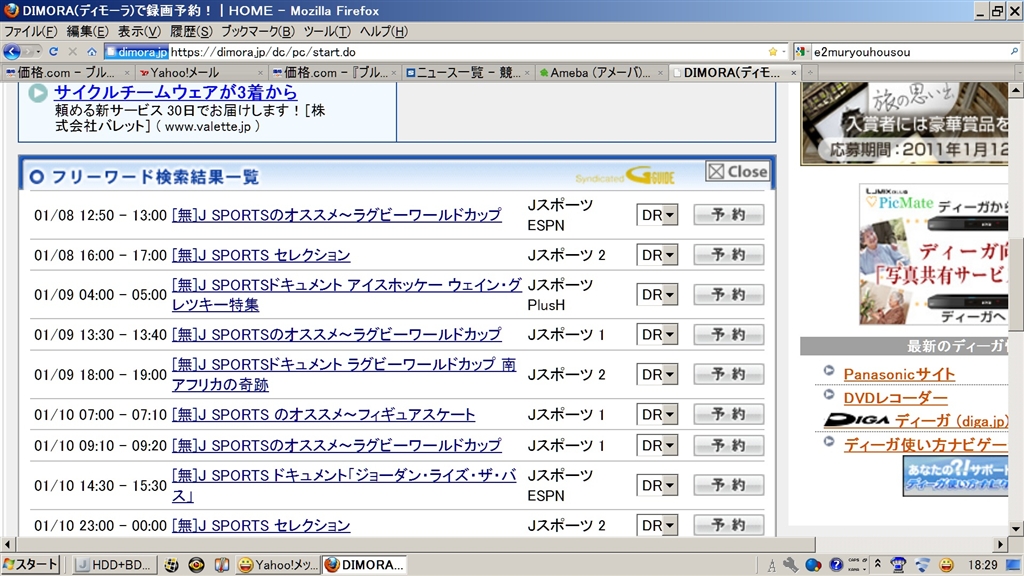Open J SPORTS のオススメ～フィギュアスケート link
Image resolution: width=1024 pixels, height=576 pixels.
(x=323, y=415)
